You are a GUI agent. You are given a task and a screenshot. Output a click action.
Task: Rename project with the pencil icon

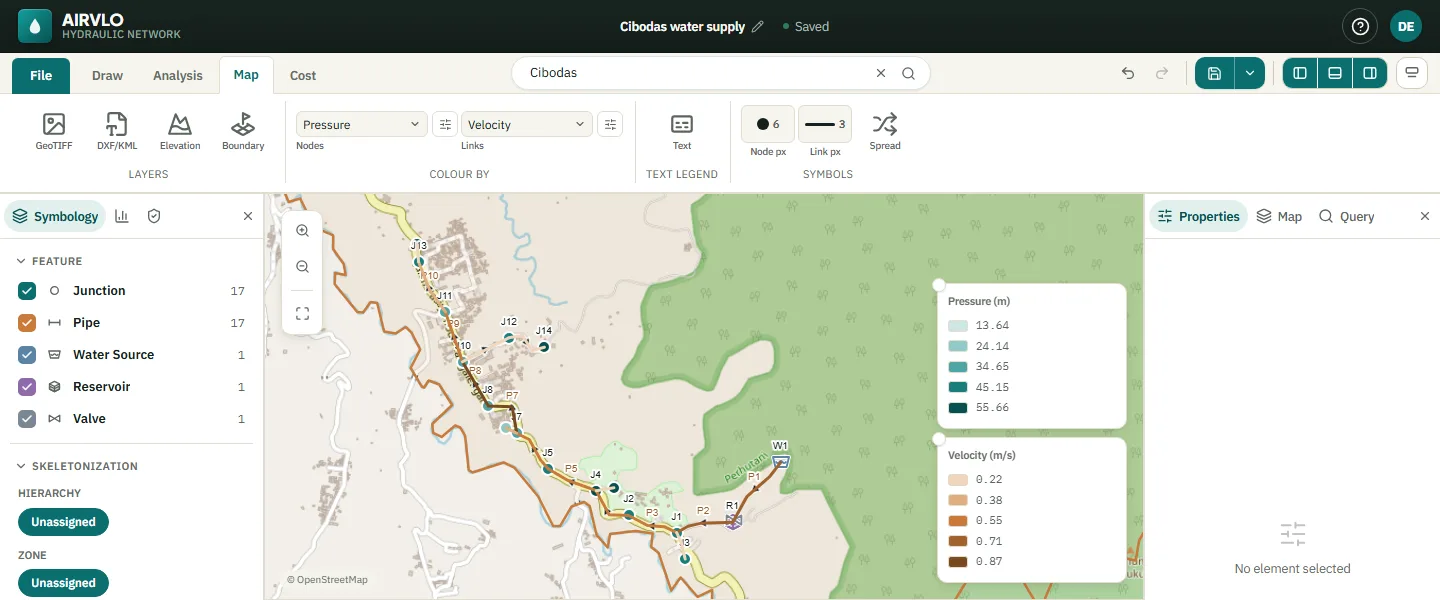click(758, 27)
